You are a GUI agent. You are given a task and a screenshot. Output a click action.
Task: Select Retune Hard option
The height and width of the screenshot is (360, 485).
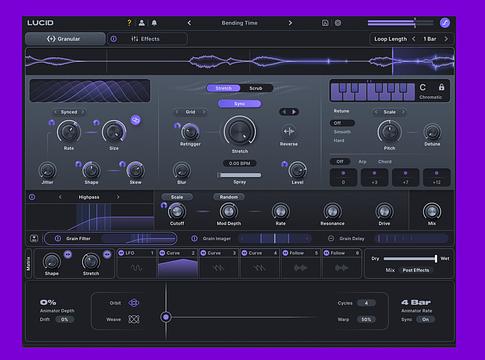(339, 140)
